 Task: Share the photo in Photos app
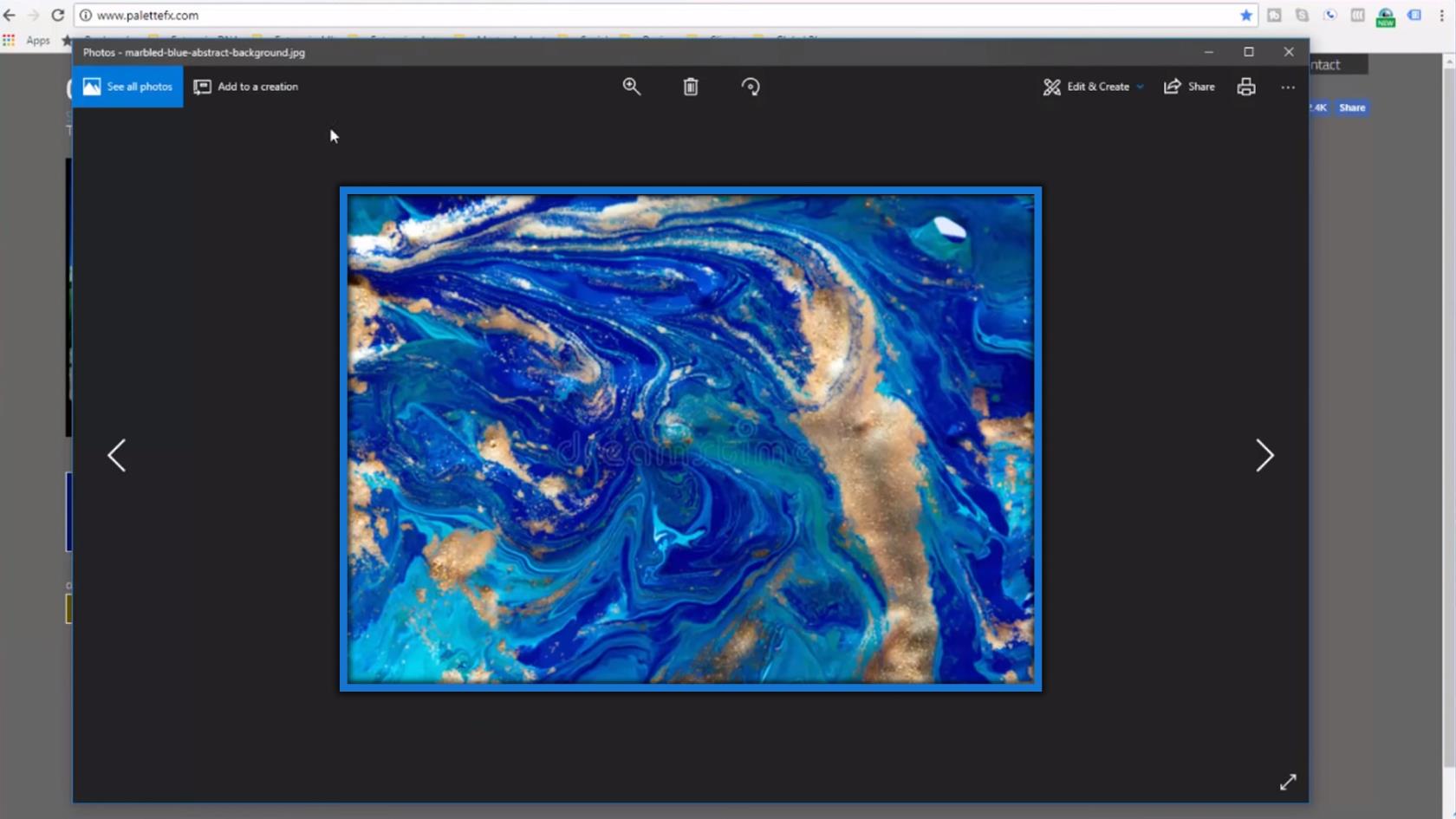click(1189, 87)
